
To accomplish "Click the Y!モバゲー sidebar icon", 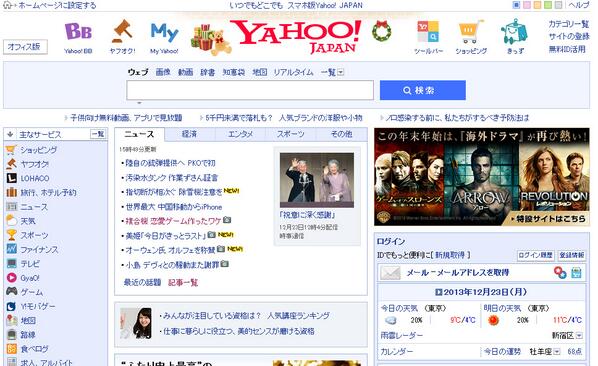I will click(x=11, y=306).
